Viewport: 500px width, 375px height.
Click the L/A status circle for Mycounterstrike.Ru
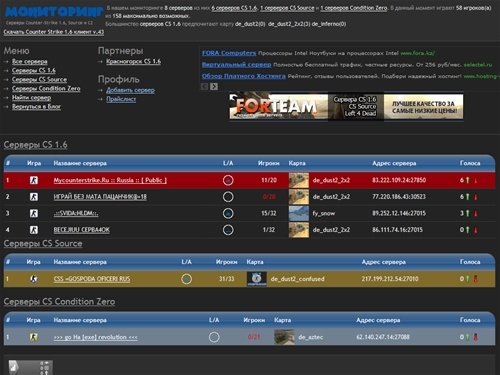tap(228, 180)
